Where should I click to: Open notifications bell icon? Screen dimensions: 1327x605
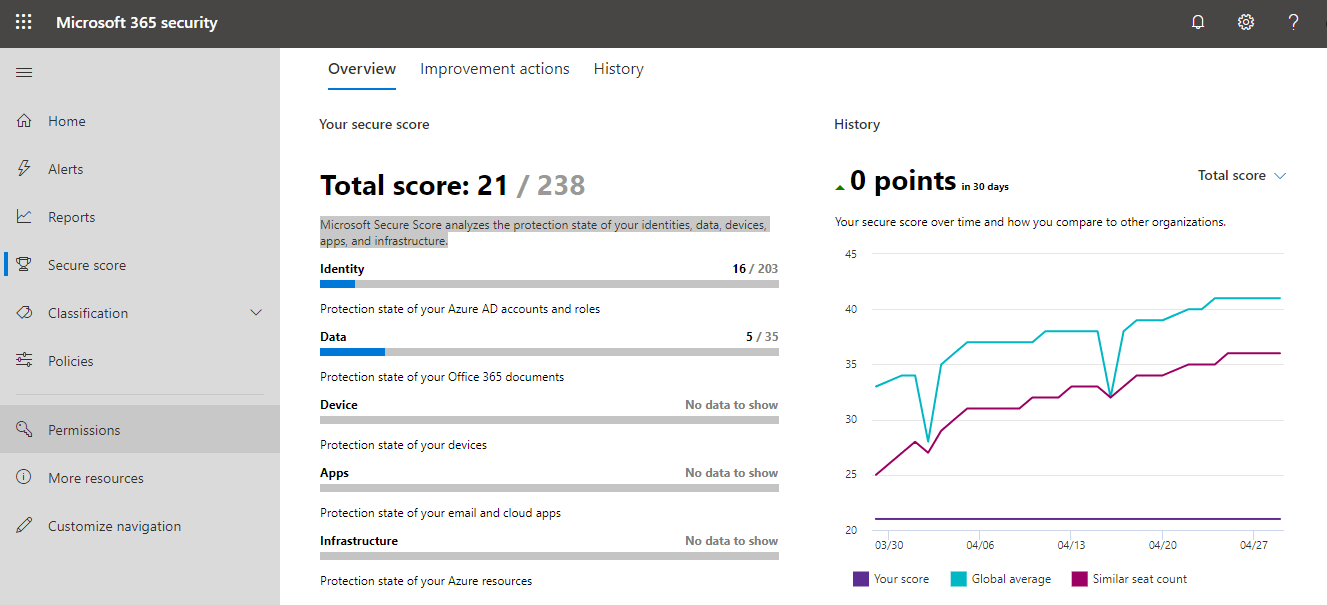(x=1198, y=22)
